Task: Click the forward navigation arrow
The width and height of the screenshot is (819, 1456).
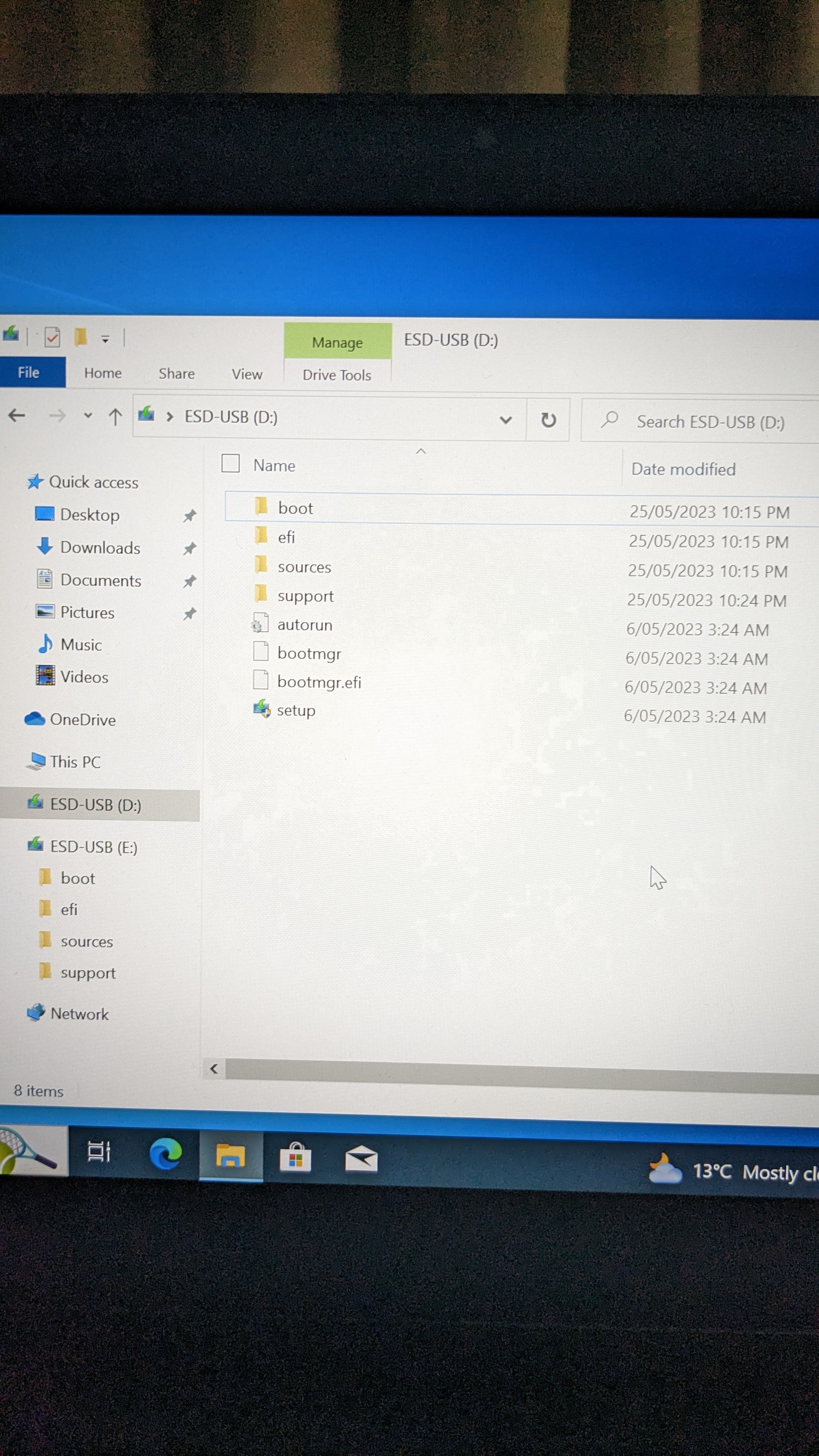Action: click(57, 417)
